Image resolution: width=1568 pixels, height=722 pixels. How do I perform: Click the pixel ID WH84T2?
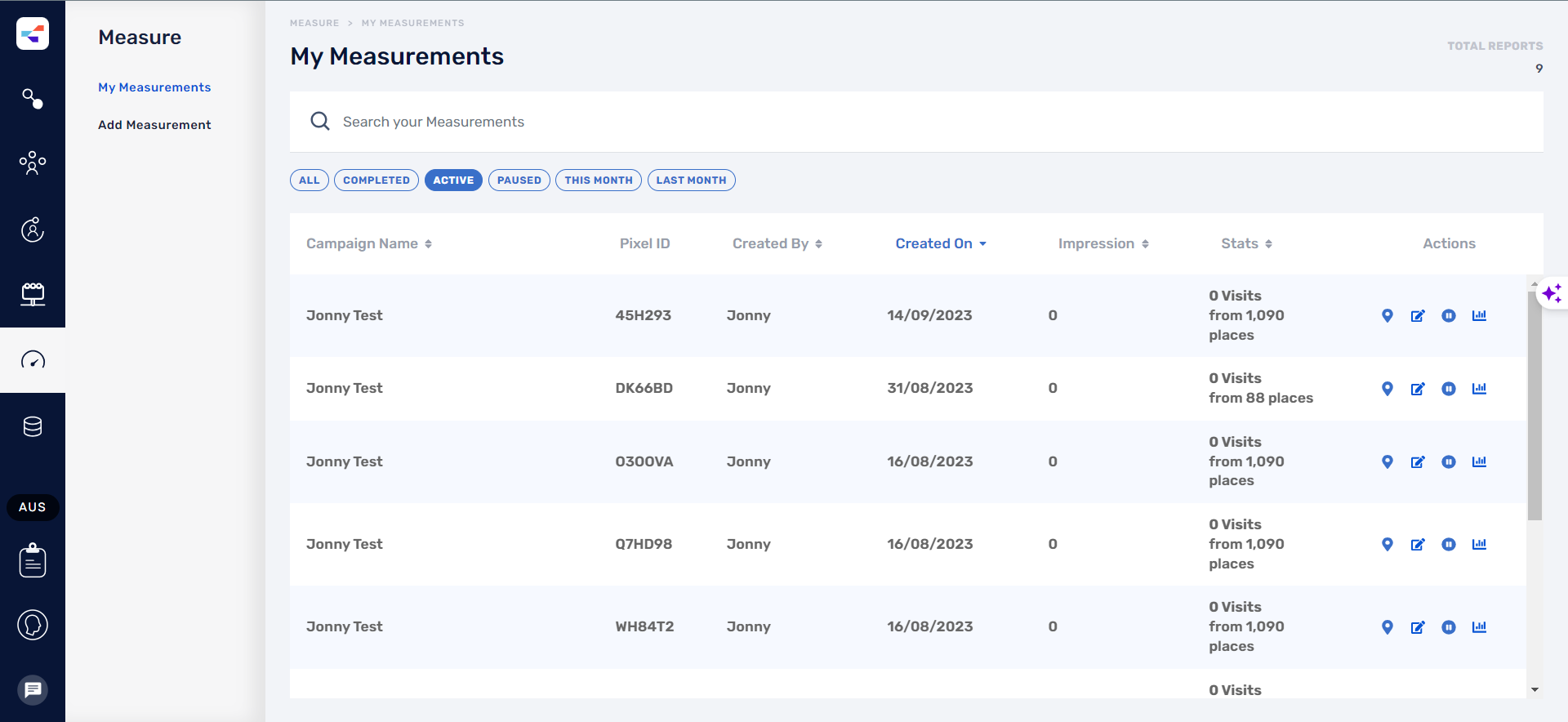tap(644, 626)
